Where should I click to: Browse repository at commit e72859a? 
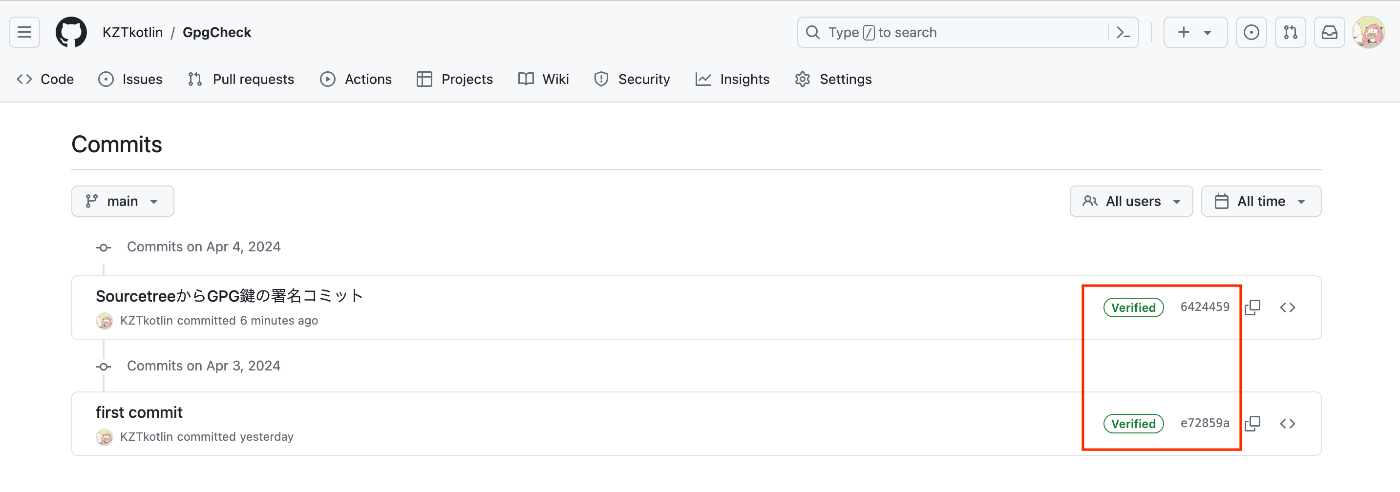[x=1288, y=424]
